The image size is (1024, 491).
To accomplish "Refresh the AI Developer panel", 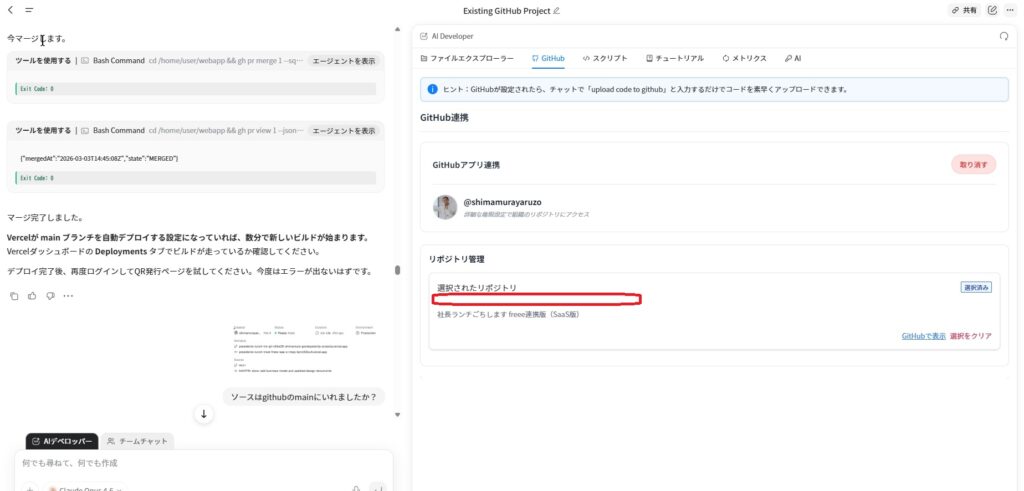I will click(x=1003, y=35).
